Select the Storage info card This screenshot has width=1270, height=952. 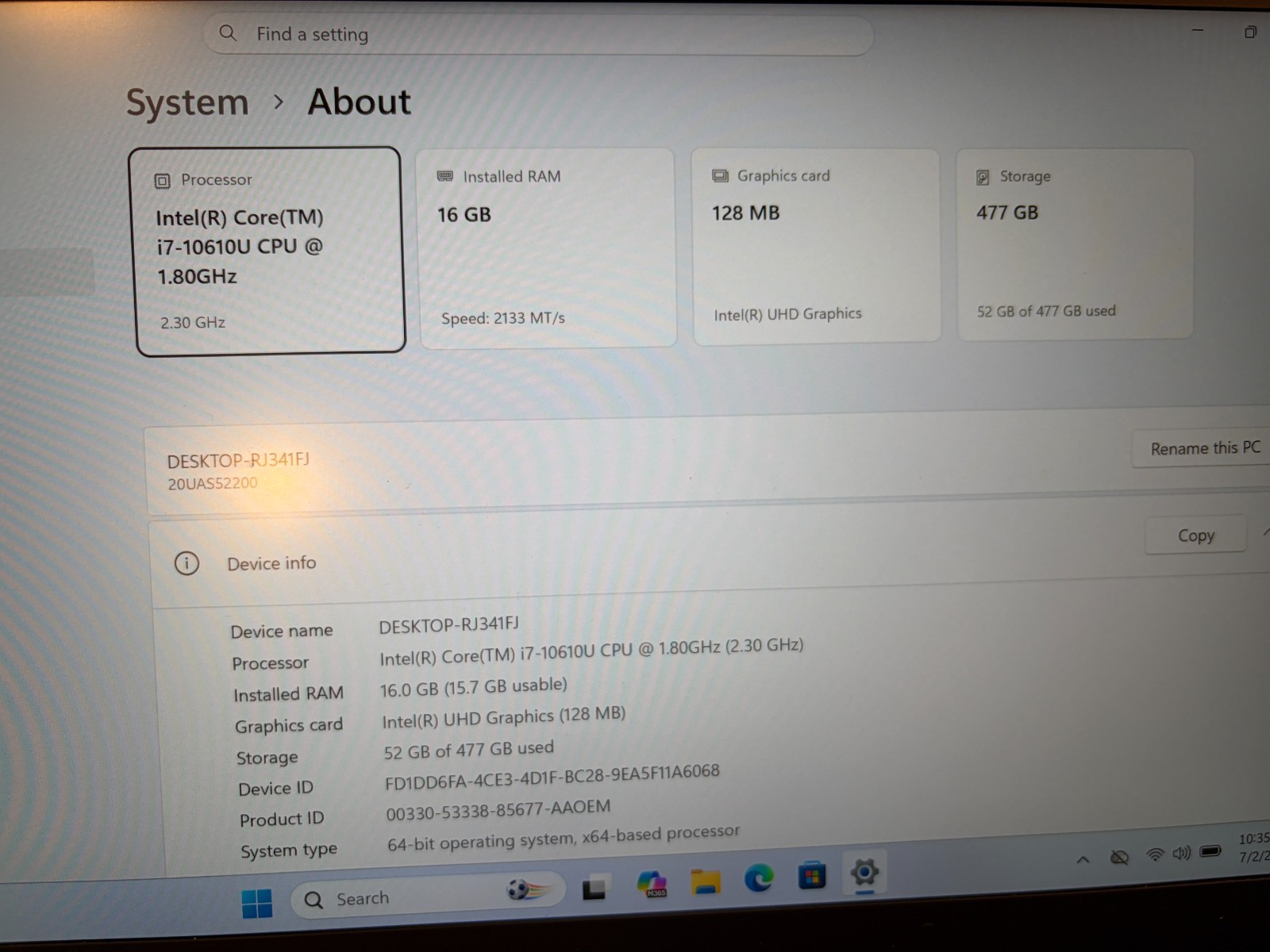tap(1075, 244)
